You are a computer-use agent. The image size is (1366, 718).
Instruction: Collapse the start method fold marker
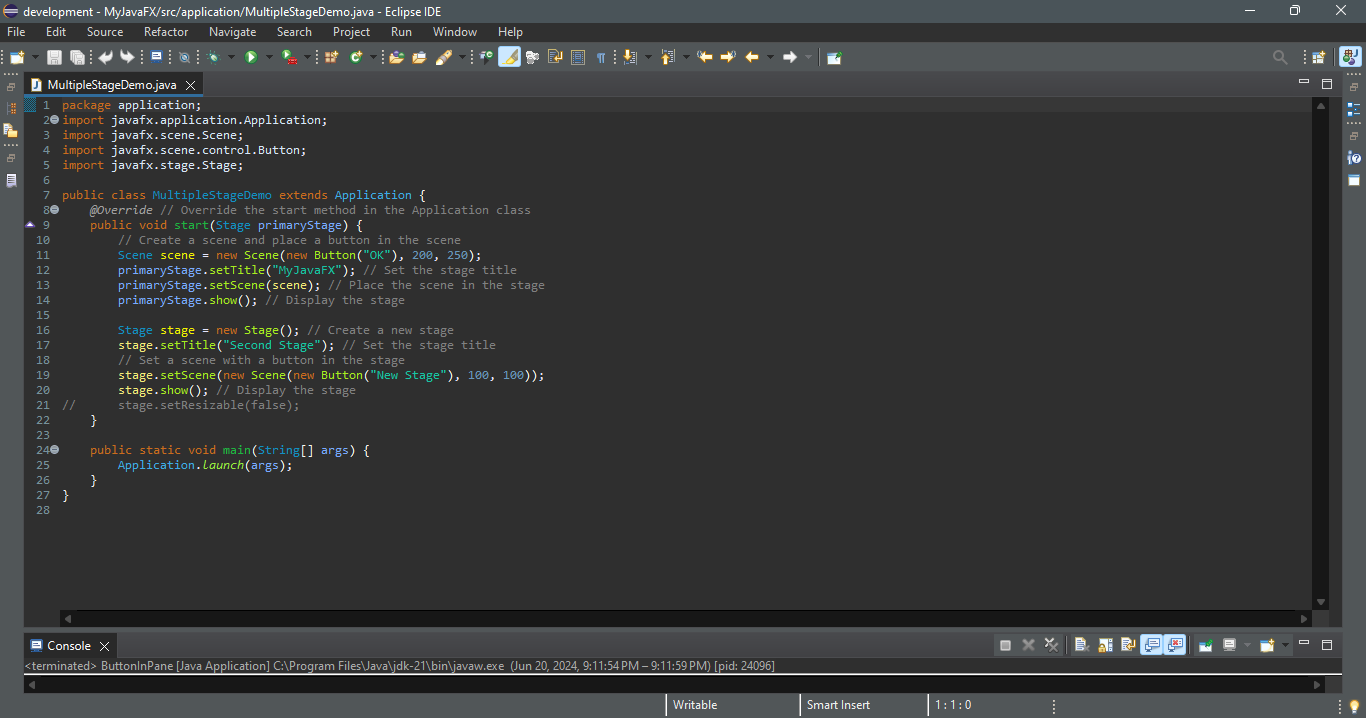tap(54, 210)
